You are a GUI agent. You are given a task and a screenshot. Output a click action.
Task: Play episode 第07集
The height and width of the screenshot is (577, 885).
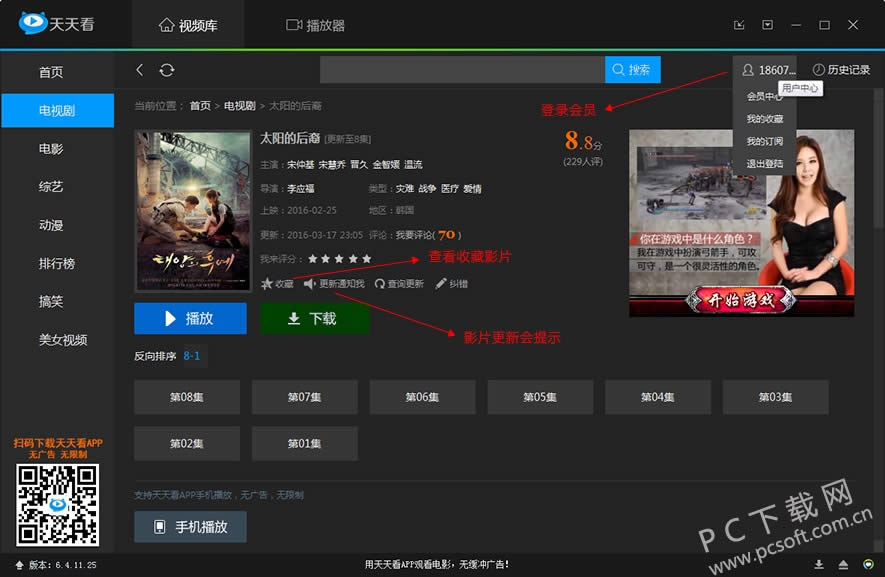(x=305, y=397)
